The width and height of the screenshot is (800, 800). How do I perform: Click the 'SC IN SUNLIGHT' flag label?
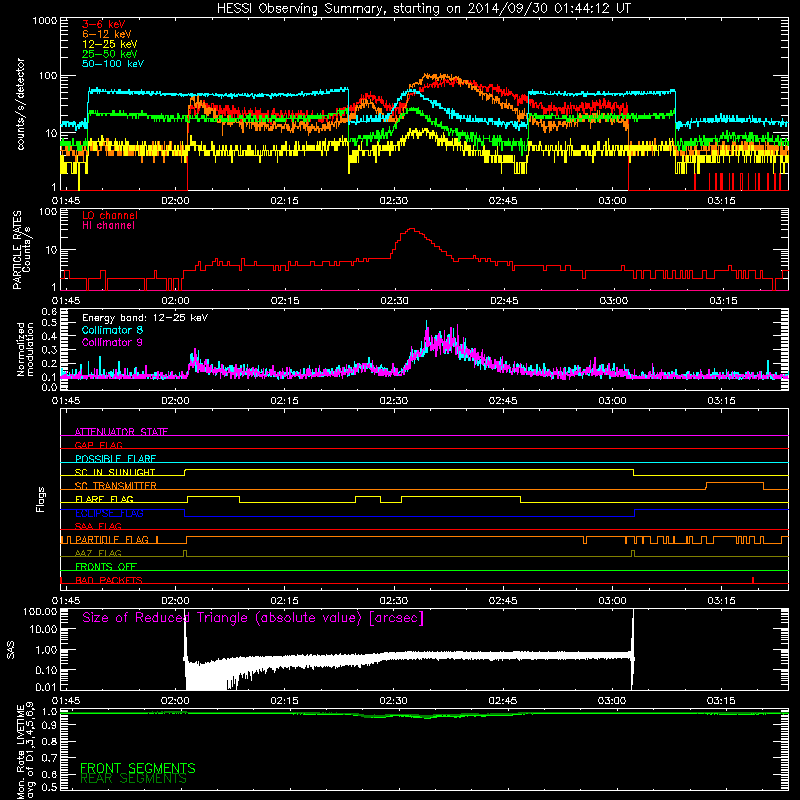coord(115,472)
